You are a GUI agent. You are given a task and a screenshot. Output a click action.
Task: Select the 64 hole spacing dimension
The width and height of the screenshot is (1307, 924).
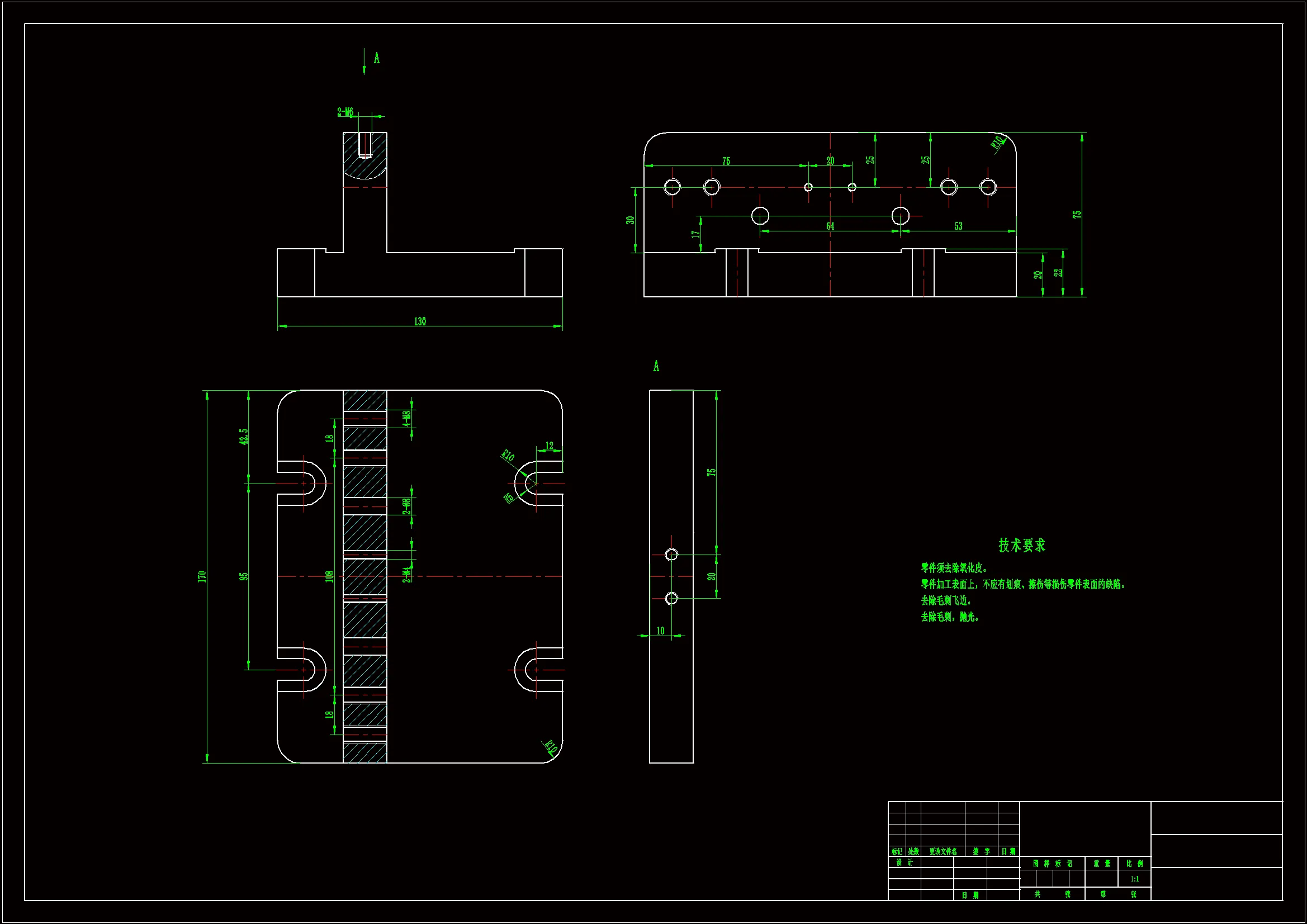tap(830, 226)
